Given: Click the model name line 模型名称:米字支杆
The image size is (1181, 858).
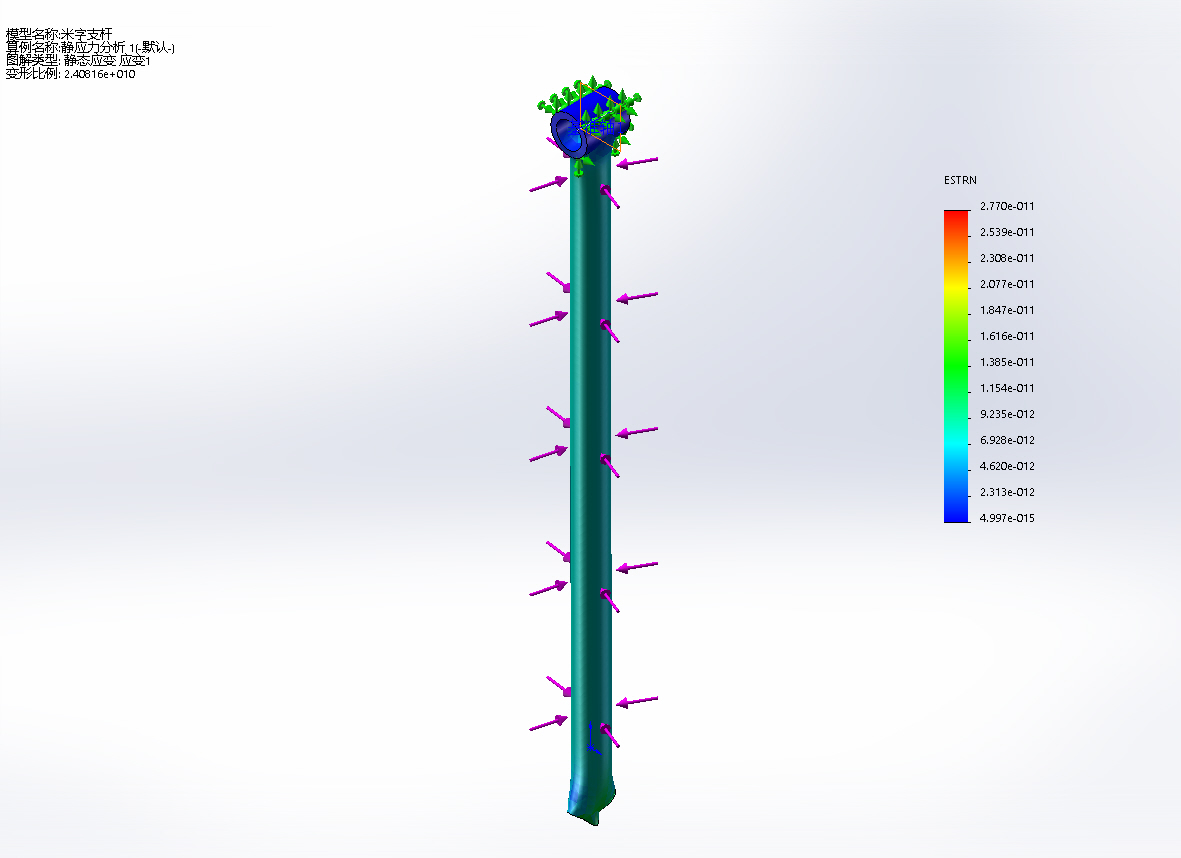Looking at the screenshot, I should 59,35.
